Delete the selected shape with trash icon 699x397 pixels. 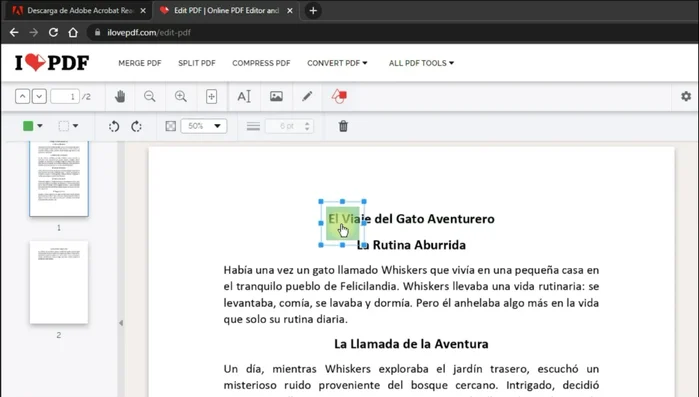pyautogui.click(x=343, y=126)
